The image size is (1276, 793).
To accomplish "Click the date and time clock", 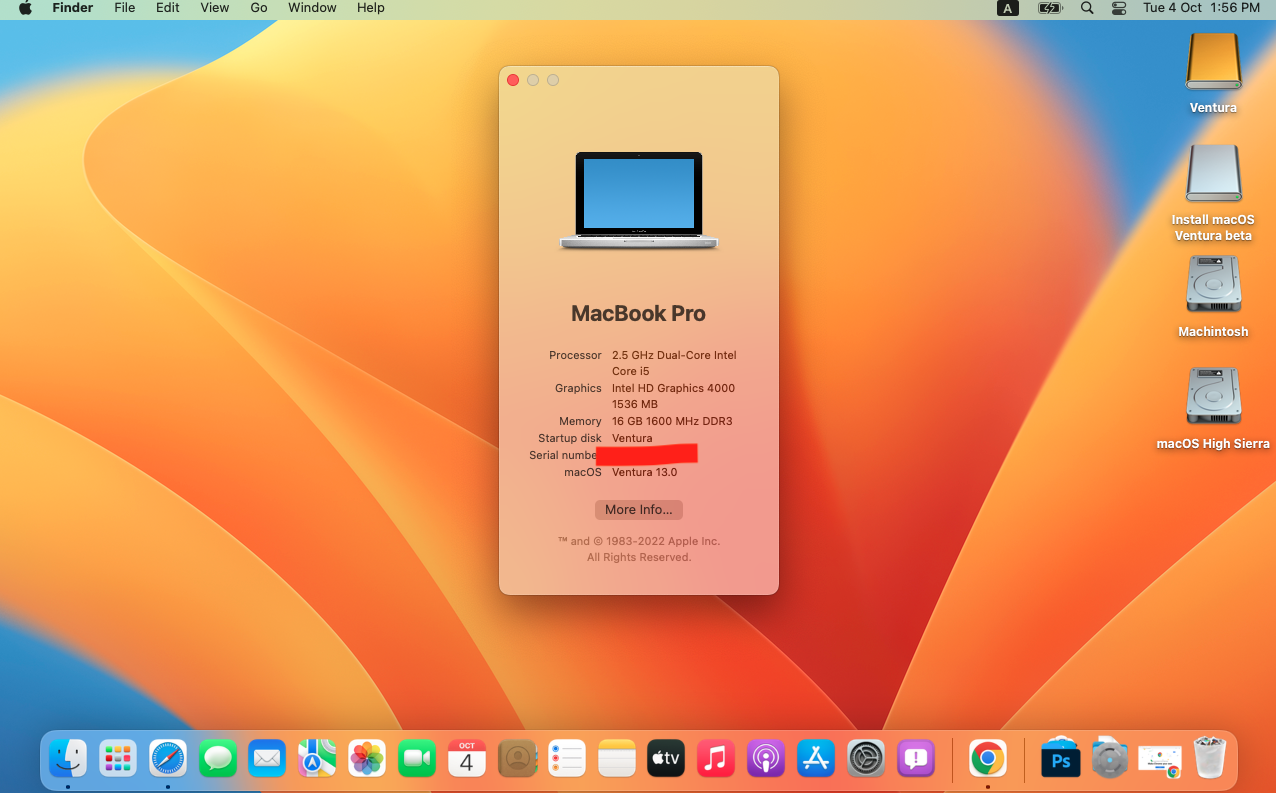I will click(1201, 8).
